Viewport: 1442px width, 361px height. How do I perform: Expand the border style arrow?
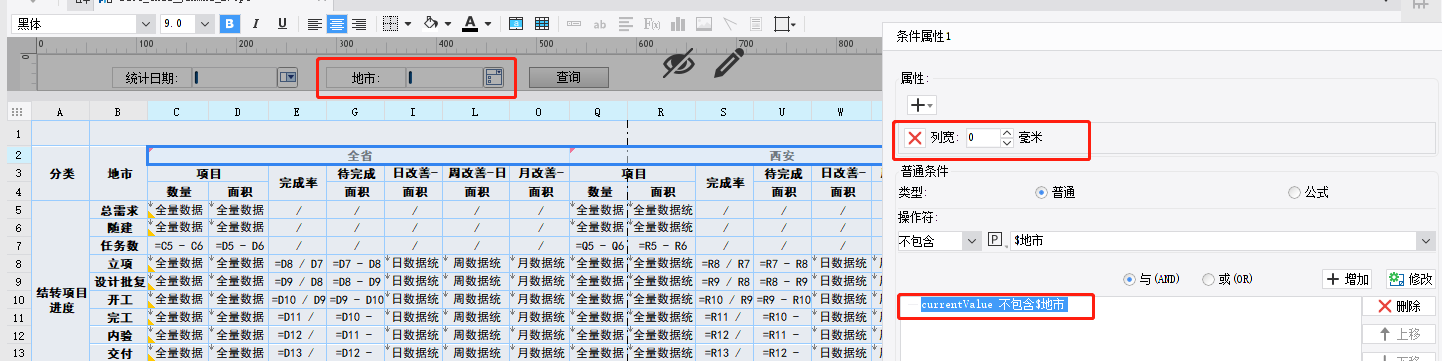pos(409,23)
